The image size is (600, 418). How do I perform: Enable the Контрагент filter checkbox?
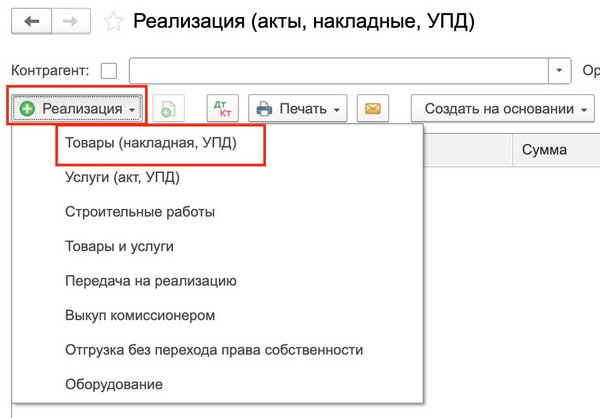[x=109, y=71]
